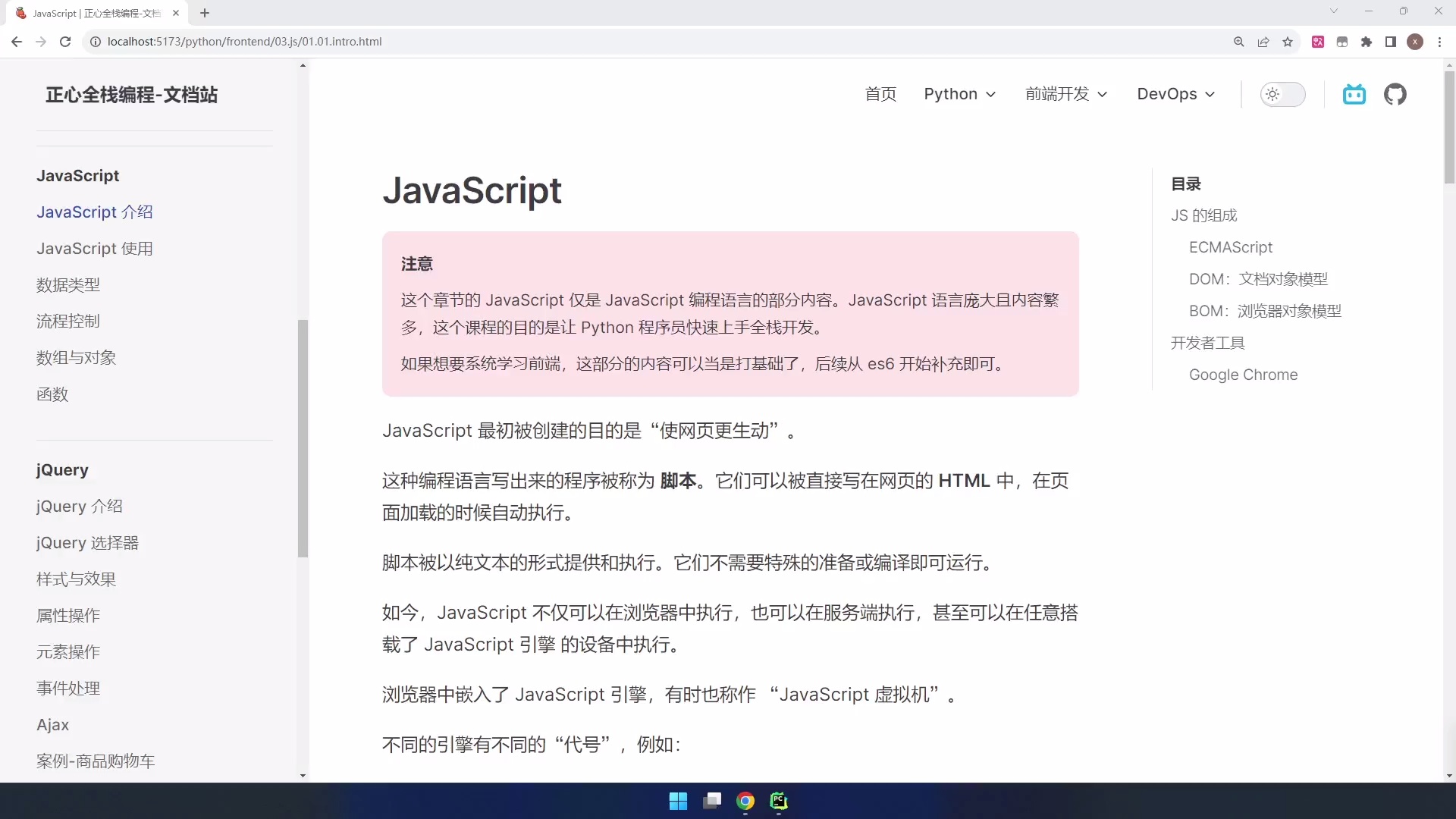Click the Windows Start button
This screenshot has width=1456, height=819.
click(x=678, y=801)
